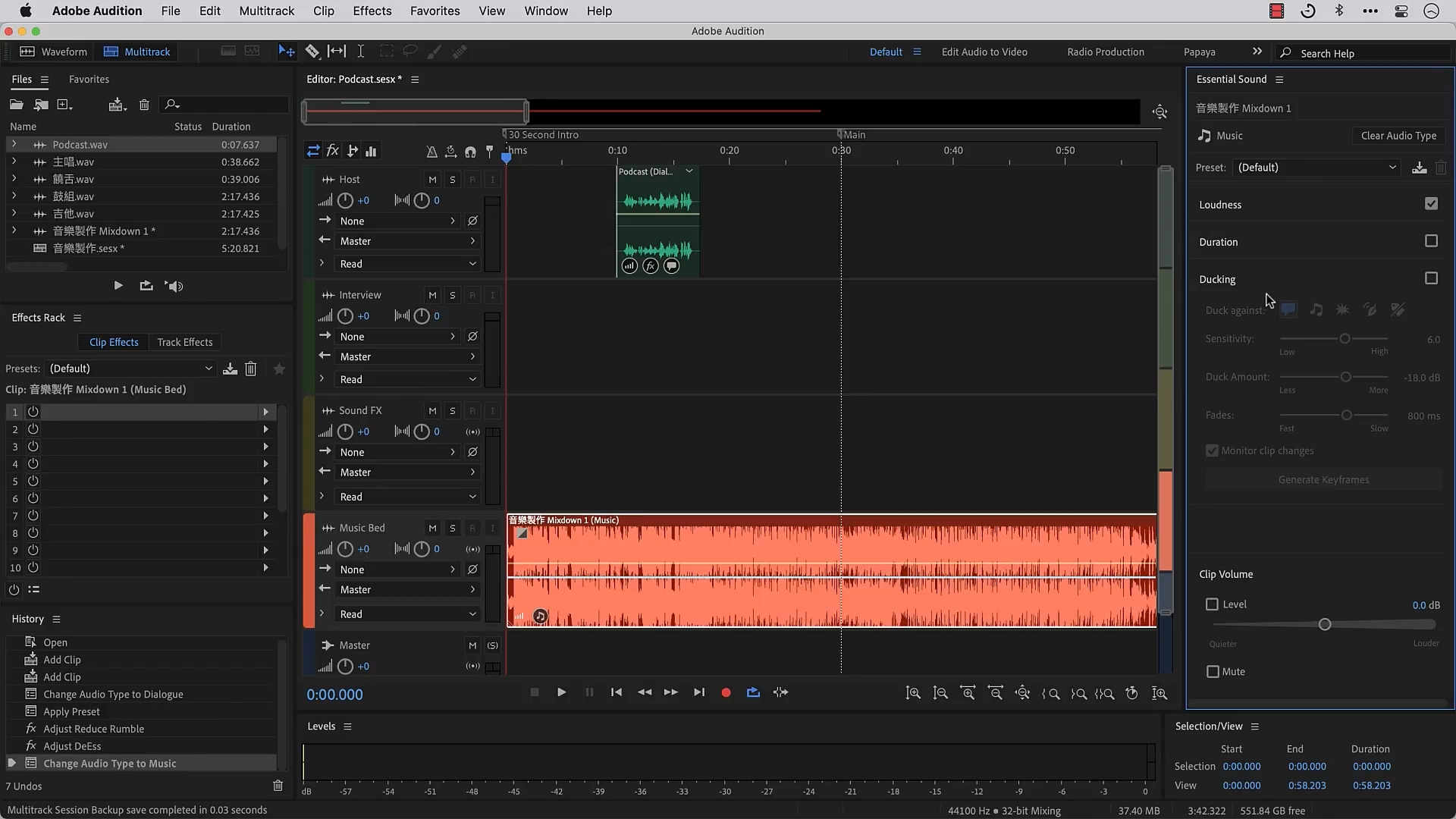This screenshot has width=1456, height=819.
Task: Click Clear Audio Type button
Action: coord(1398,136)
